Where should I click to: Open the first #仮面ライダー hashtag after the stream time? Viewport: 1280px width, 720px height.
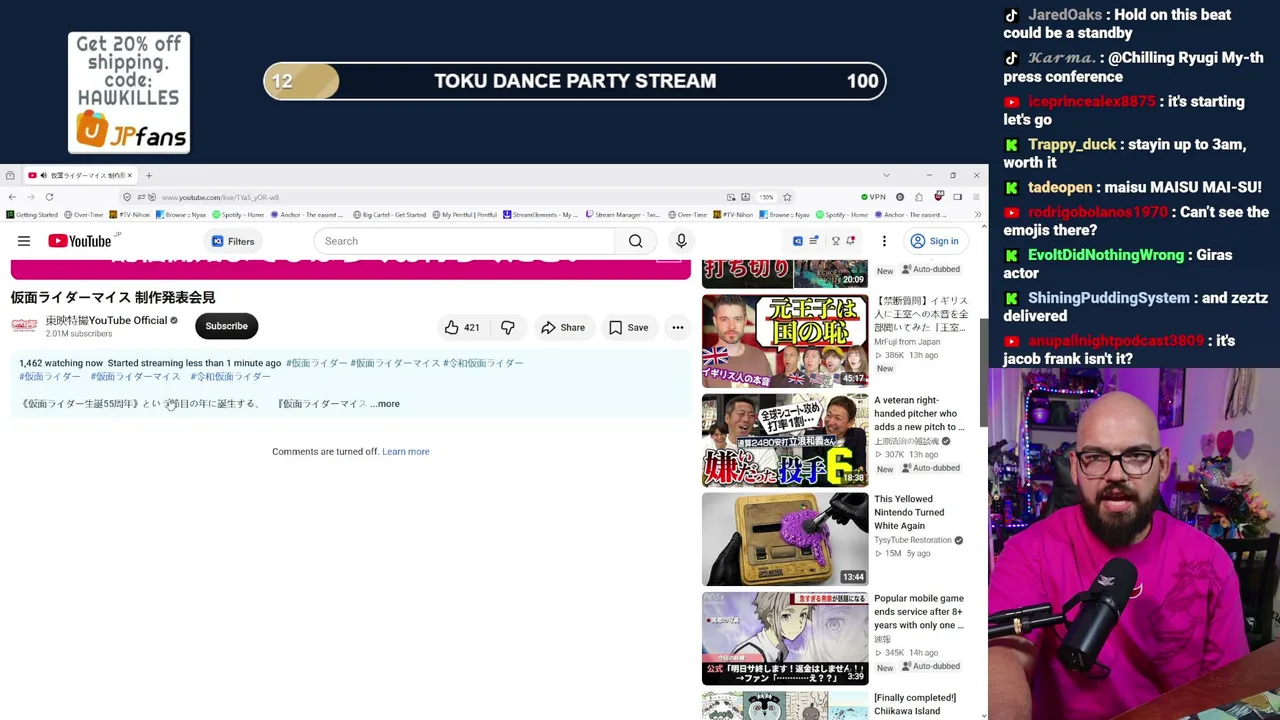[x=316, y=363]
